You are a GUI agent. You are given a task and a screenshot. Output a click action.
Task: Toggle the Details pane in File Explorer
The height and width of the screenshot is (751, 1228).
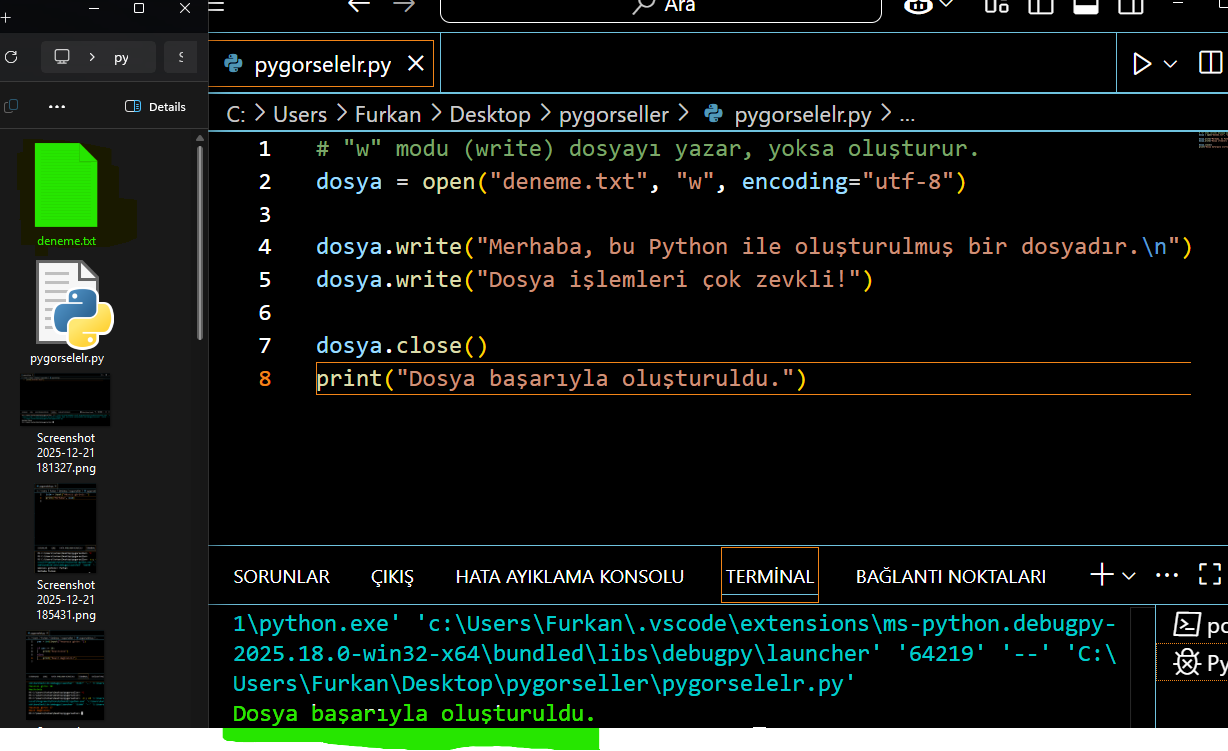click(x=155, y=106)
